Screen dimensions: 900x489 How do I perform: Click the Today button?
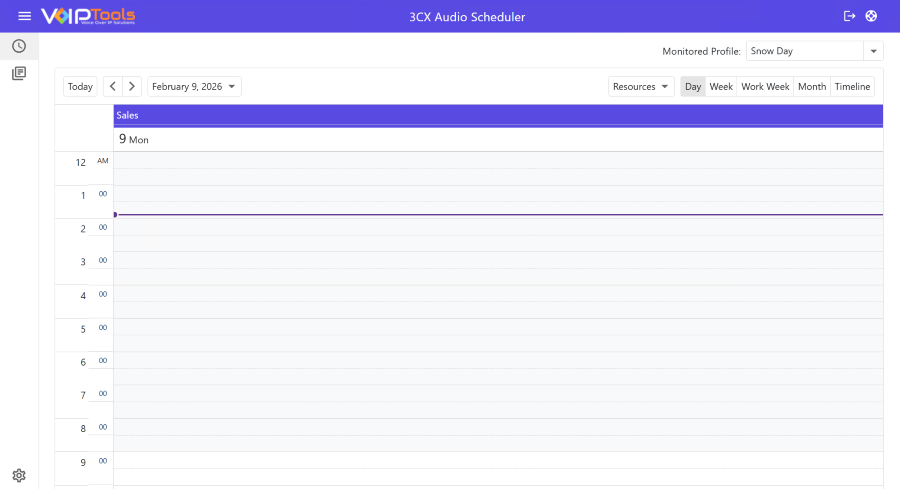pyautogui.click(x=81, y=87)
